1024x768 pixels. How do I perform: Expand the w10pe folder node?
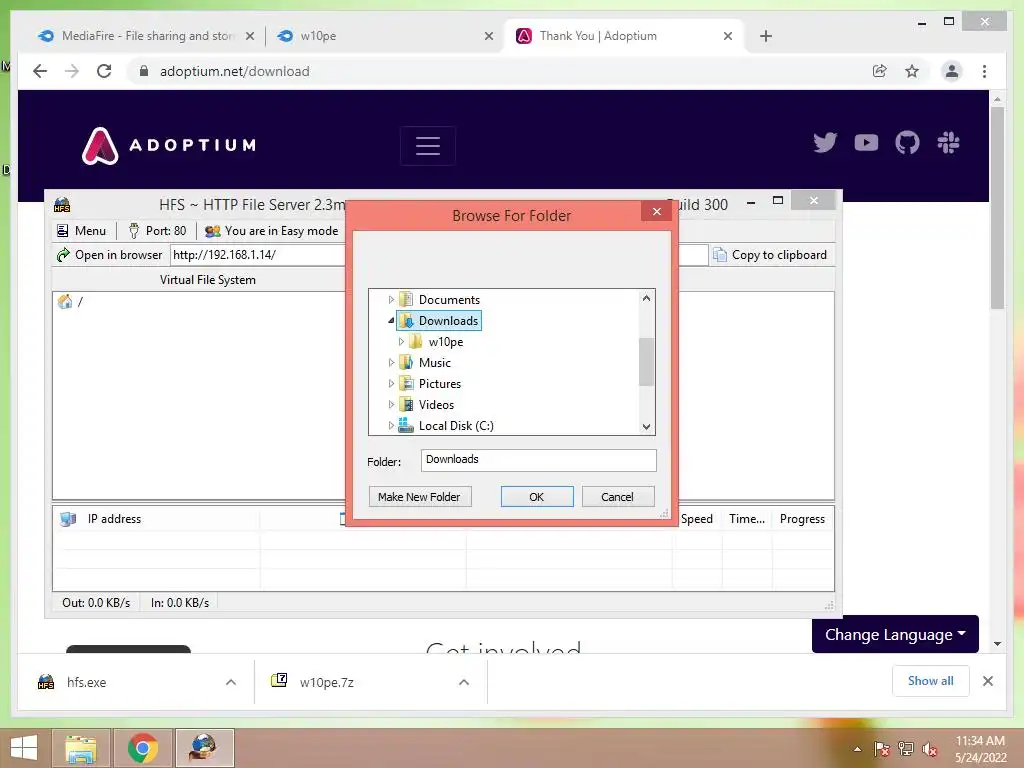pos(401,342)
